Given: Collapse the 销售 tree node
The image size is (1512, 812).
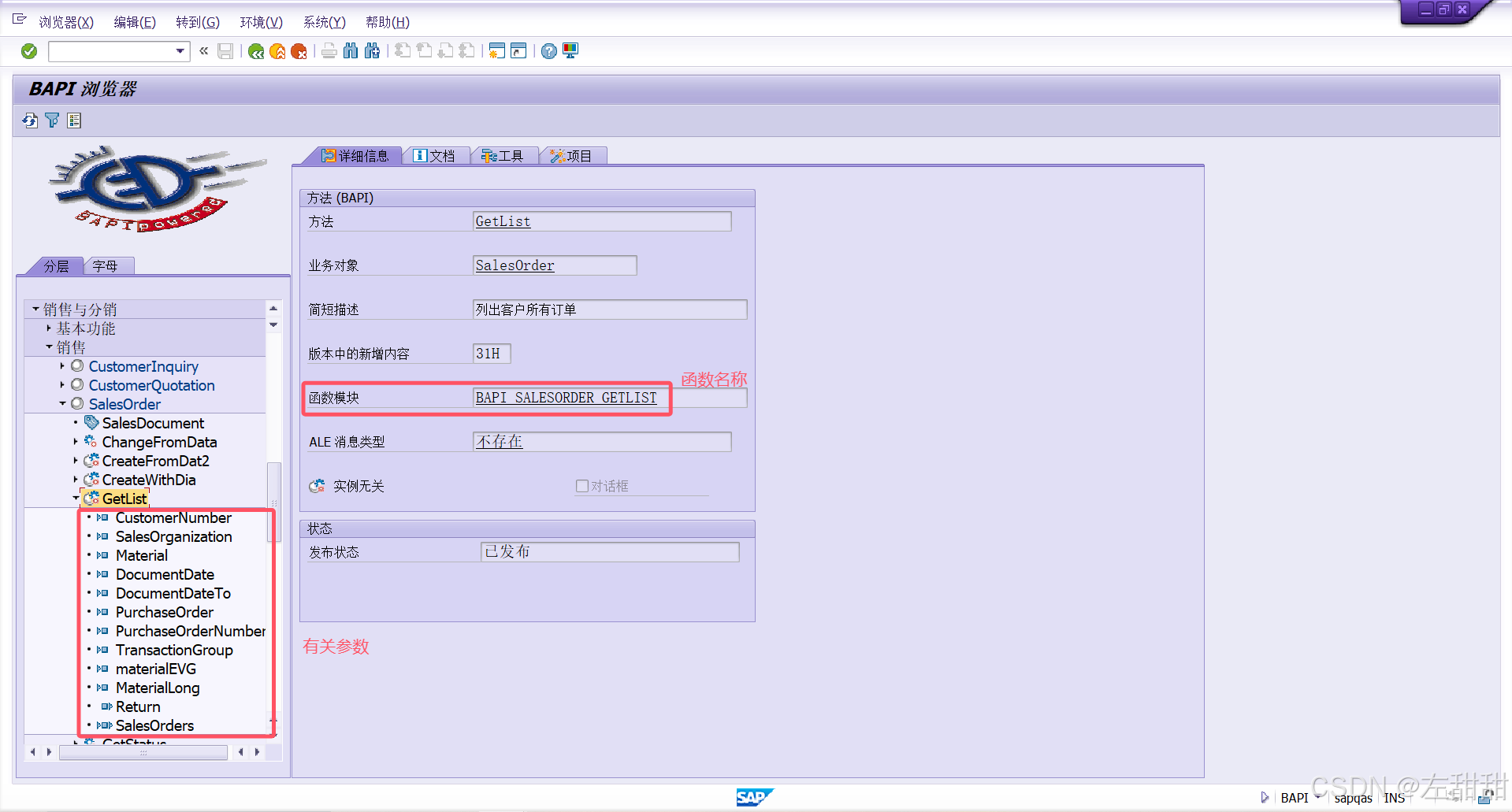Looking at the screenshot, I should (49, 347).
